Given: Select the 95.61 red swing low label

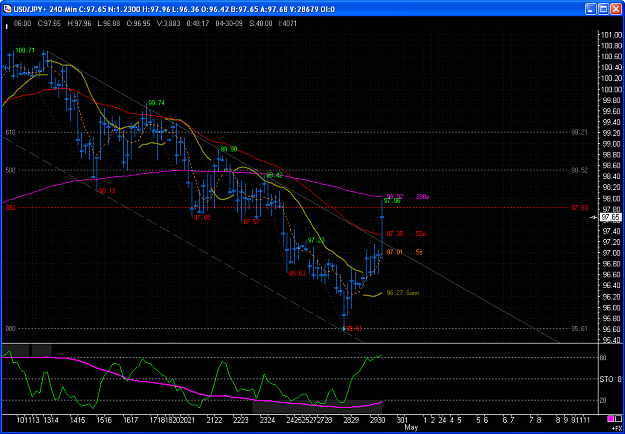Looking at the screenshot, I should tap(354, 329).
